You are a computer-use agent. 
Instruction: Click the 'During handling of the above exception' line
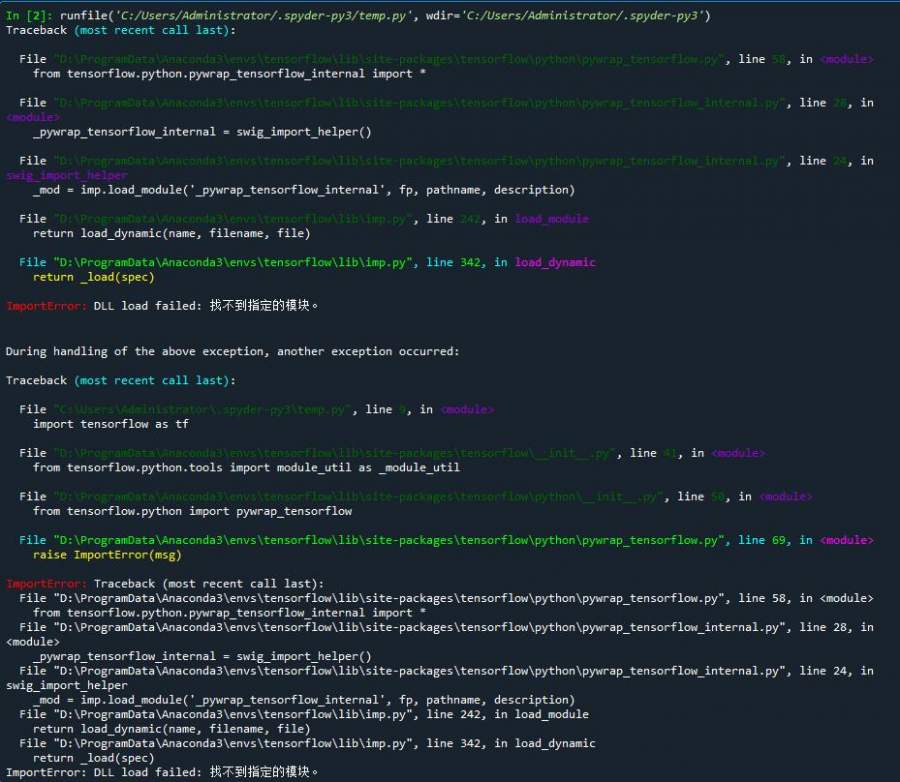coord(232,351)
